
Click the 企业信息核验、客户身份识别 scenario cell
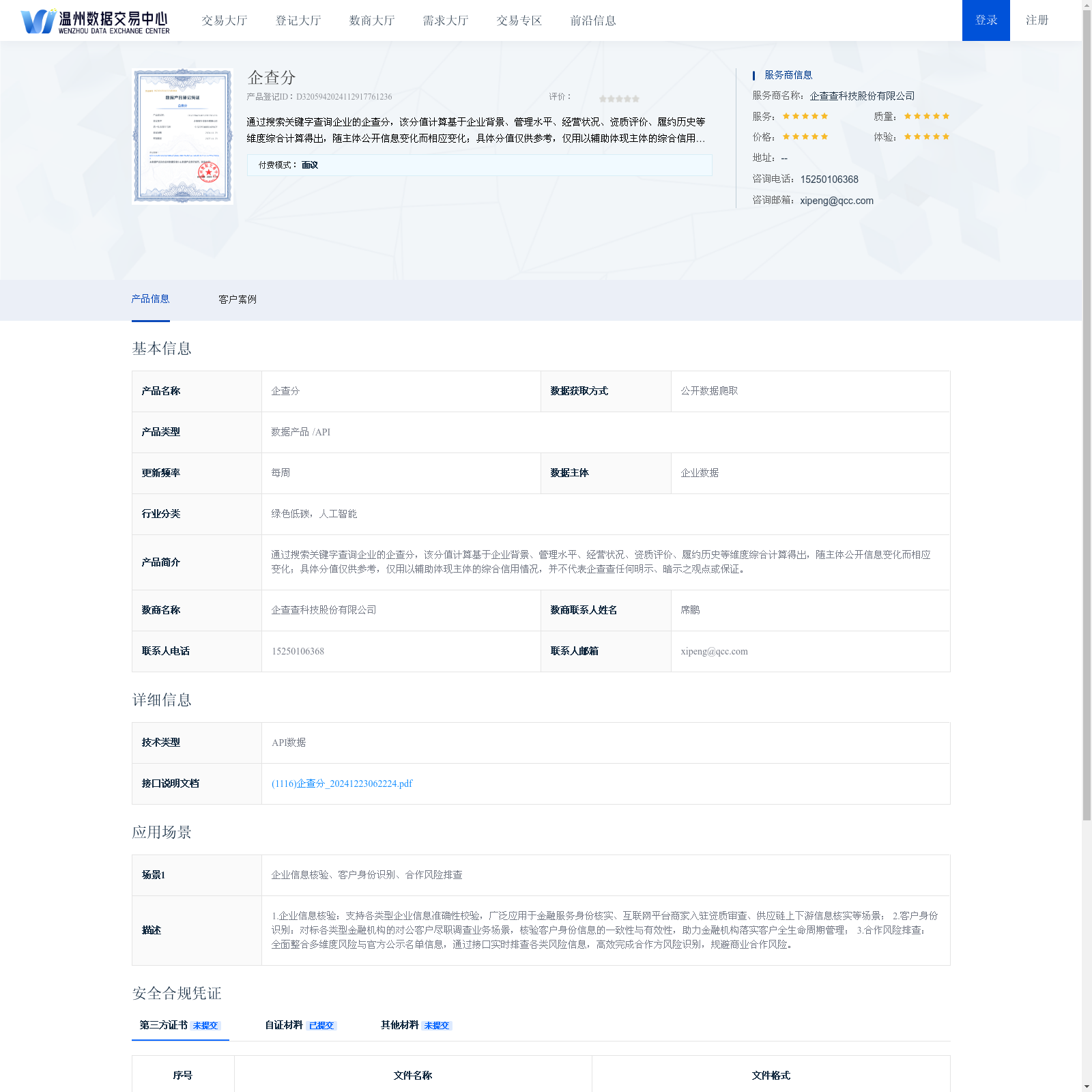605,875
